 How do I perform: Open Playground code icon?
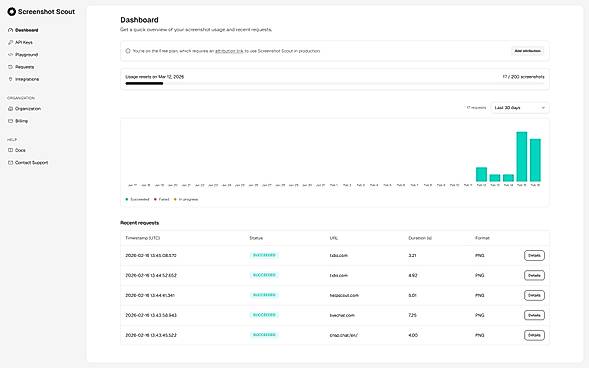click(11, 55)
